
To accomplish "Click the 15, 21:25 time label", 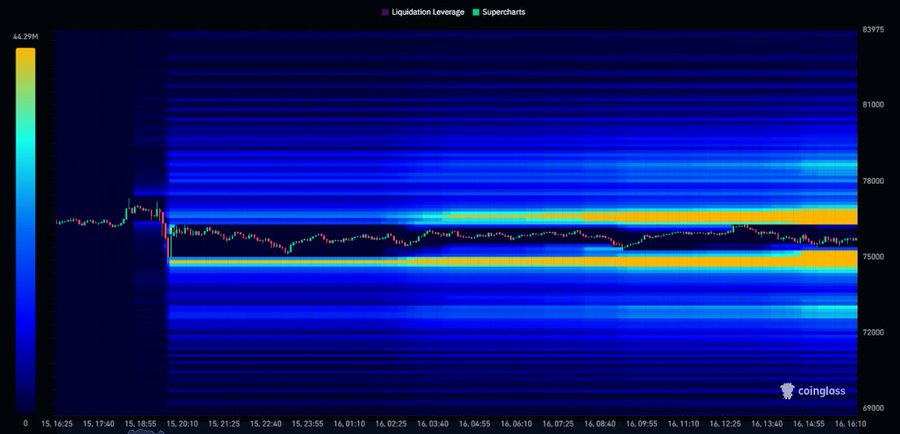I will [x=224, y=424].
